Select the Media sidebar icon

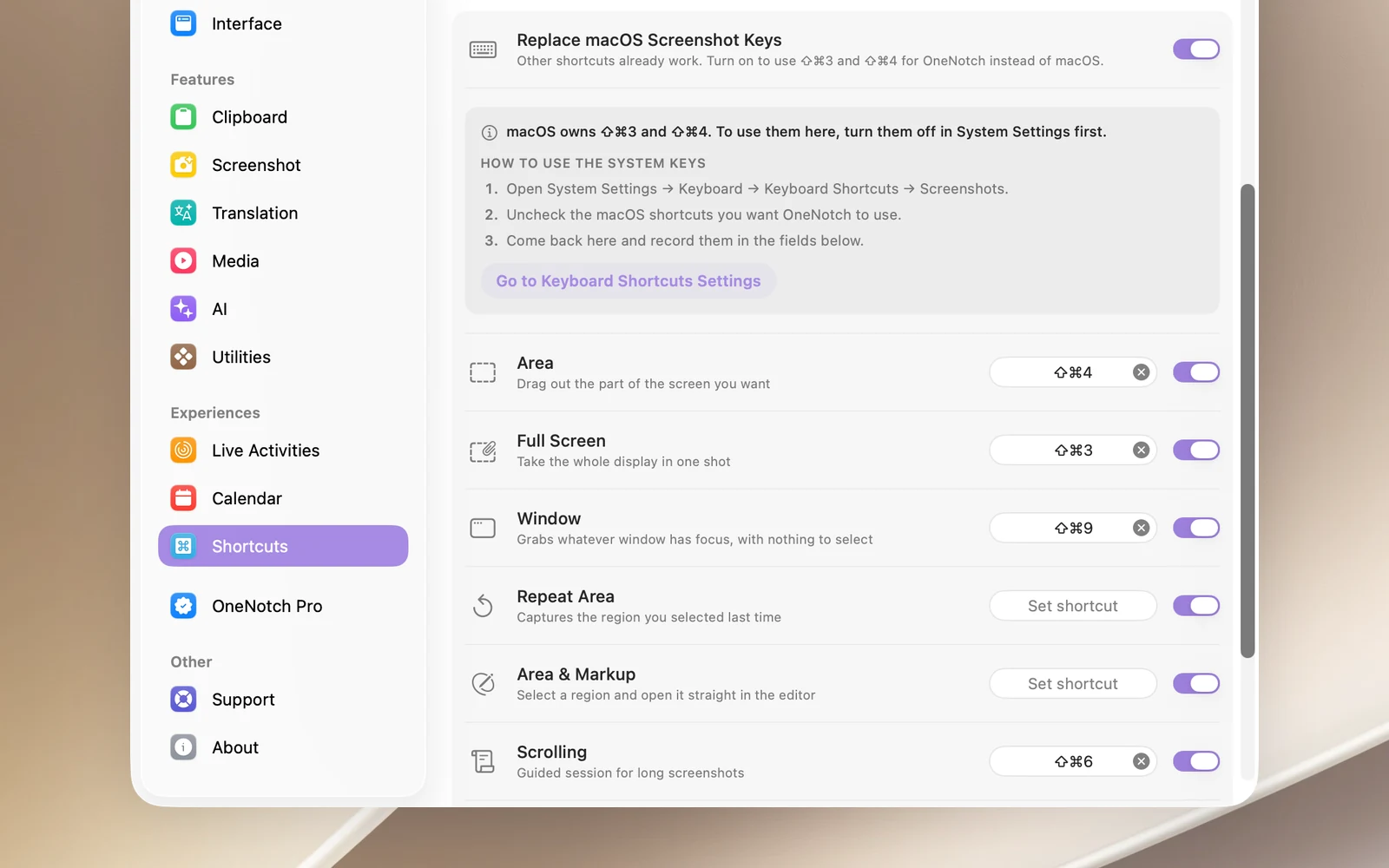(x=183, y=261)
